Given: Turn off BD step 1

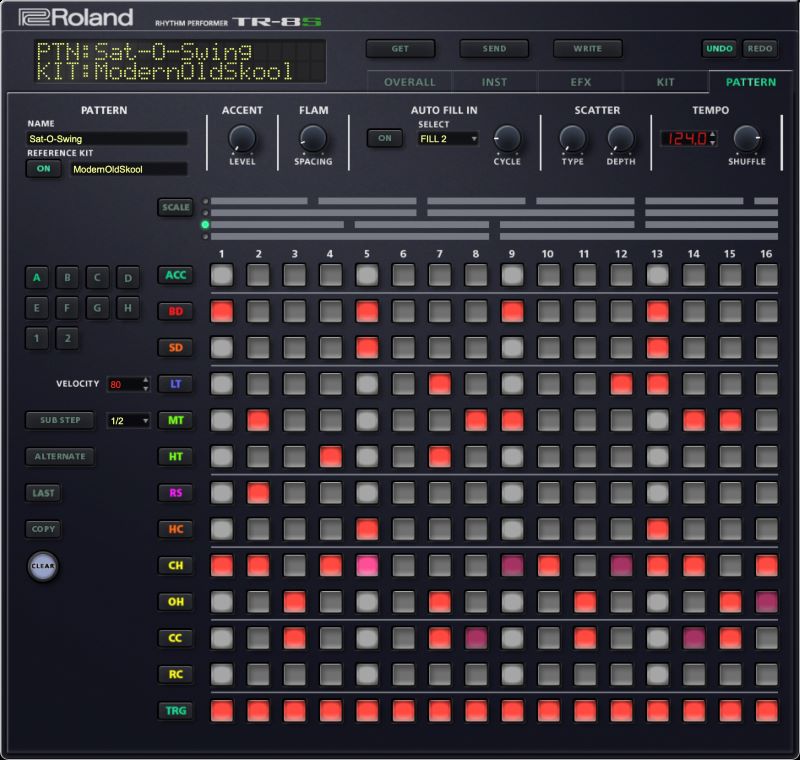Looking at the screenshot, I should point(222,311).
